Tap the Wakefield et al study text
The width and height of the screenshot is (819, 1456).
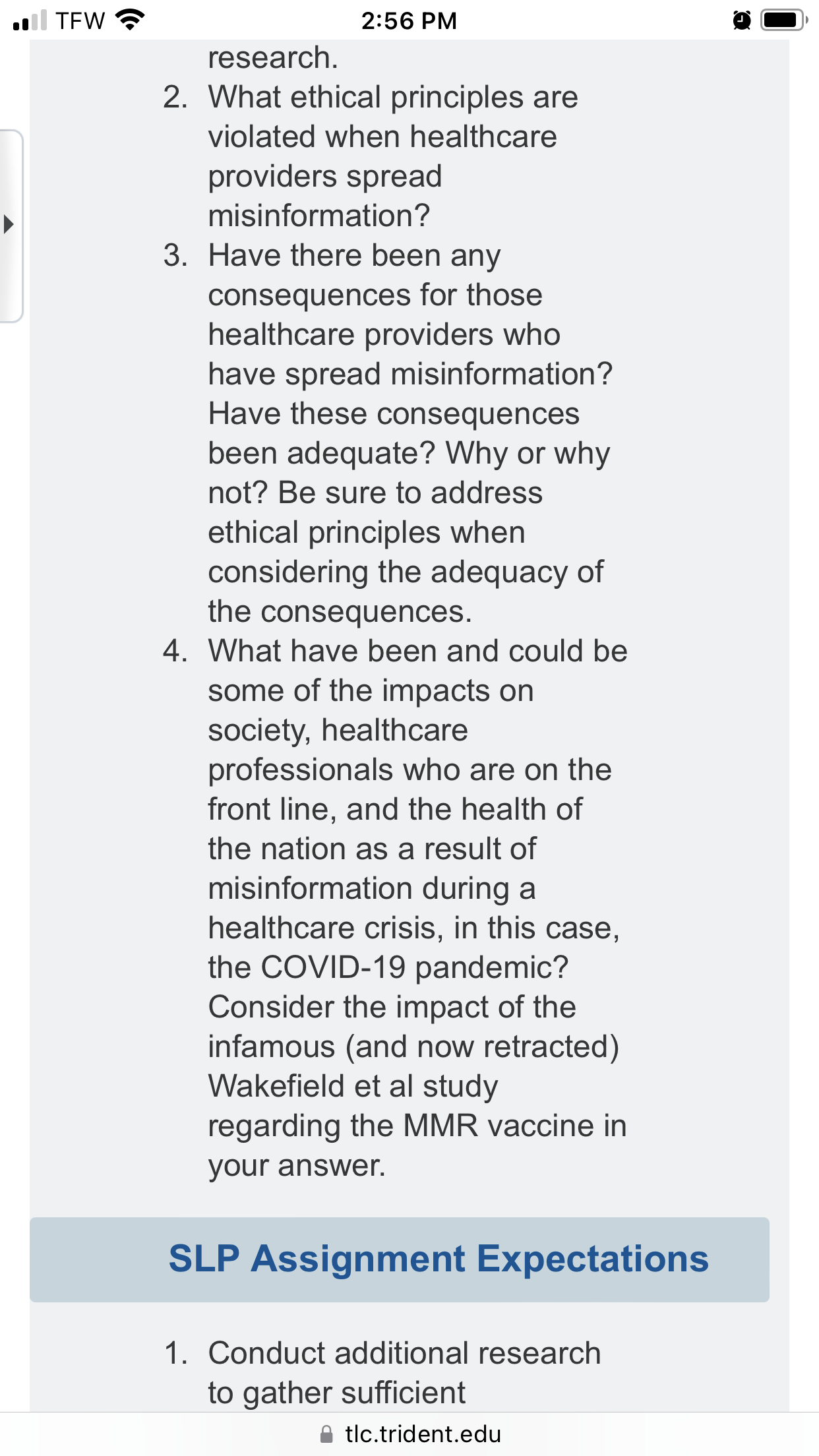point(353,1086)
